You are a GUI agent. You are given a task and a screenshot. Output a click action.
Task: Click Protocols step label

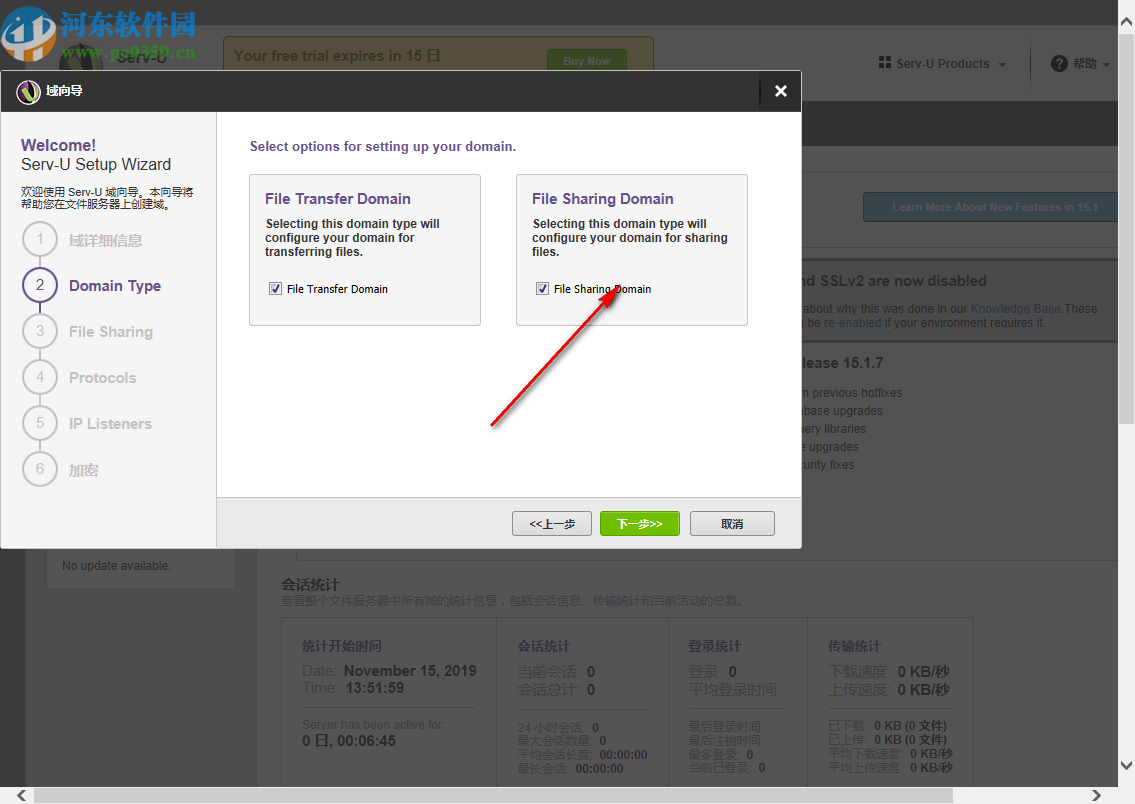click(x=103, y=378)
